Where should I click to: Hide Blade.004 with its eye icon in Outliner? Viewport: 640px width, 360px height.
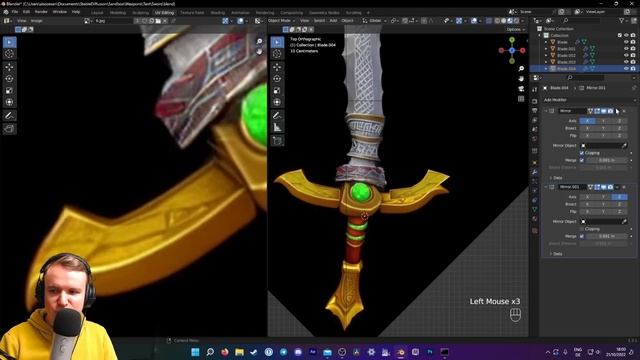point(626,69)
